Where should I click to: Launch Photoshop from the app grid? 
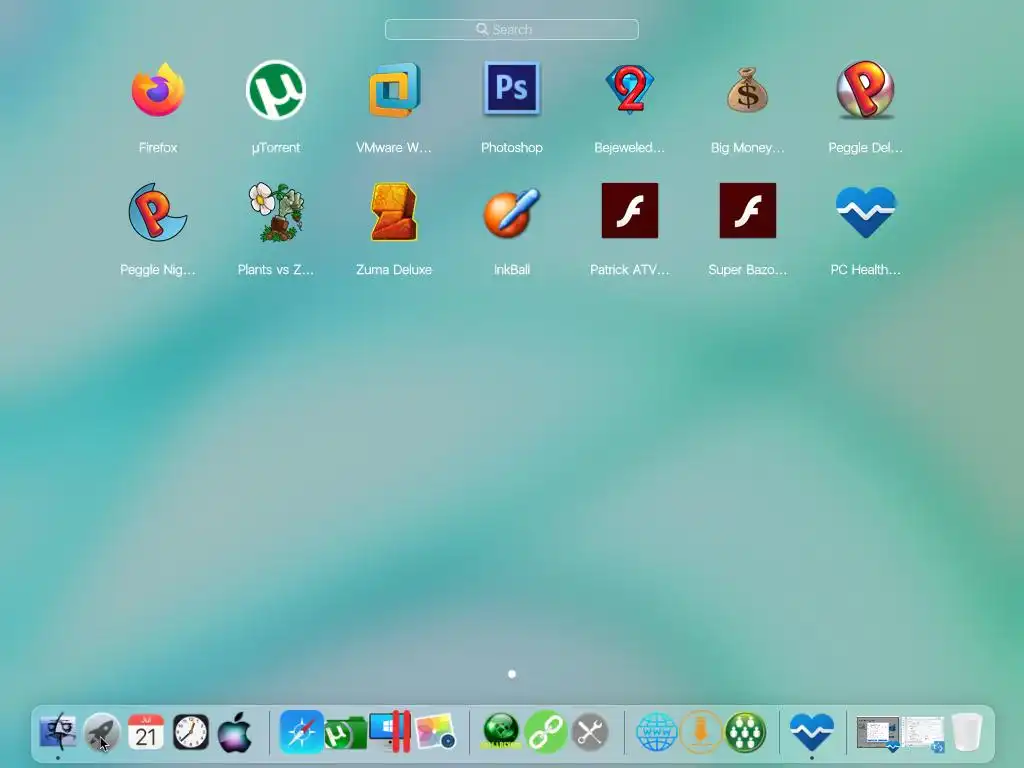coord(512,88)
